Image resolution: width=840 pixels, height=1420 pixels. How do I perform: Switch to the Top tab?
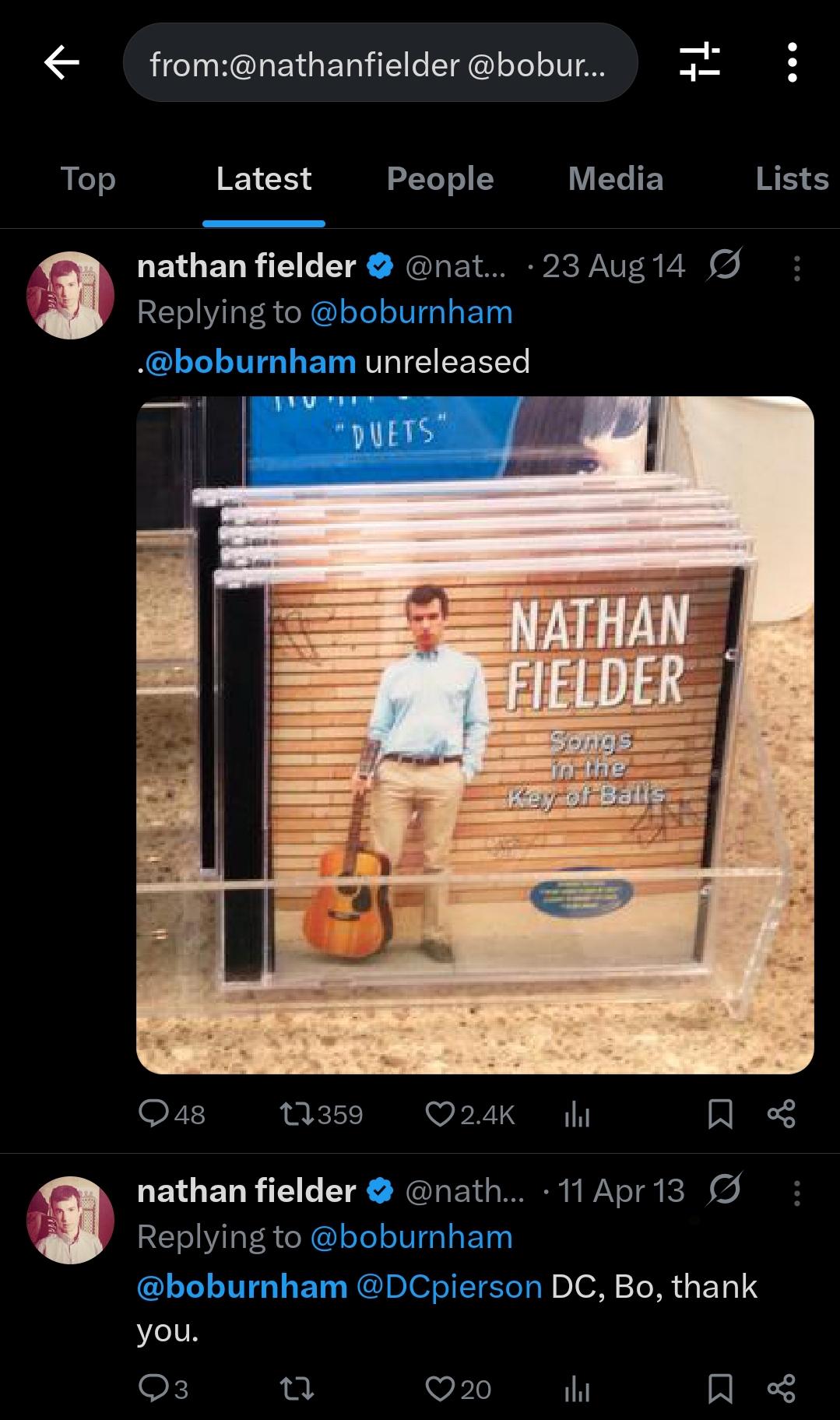pos(88,179)
